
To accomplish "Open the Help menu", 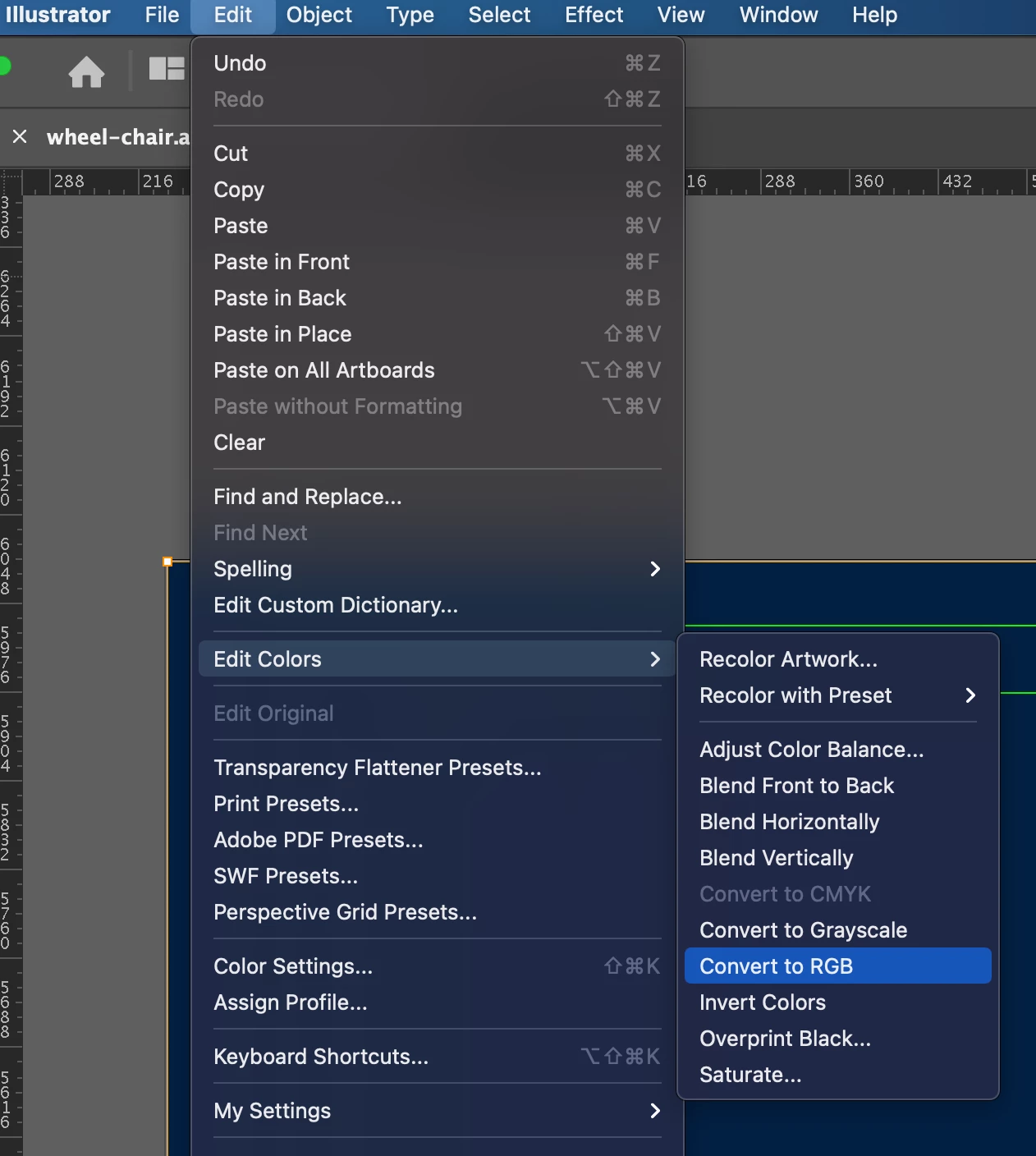I will point(874,15).
